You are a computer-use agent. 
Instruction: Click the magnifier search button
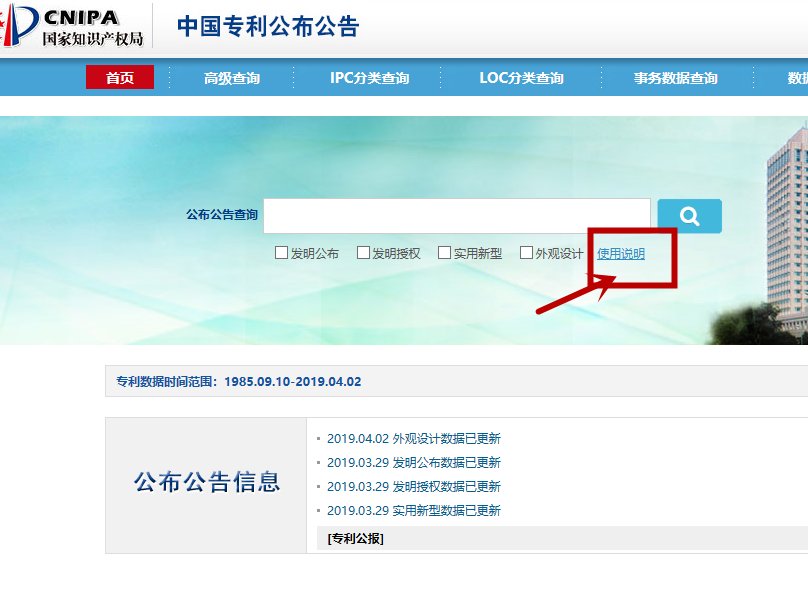689,216
